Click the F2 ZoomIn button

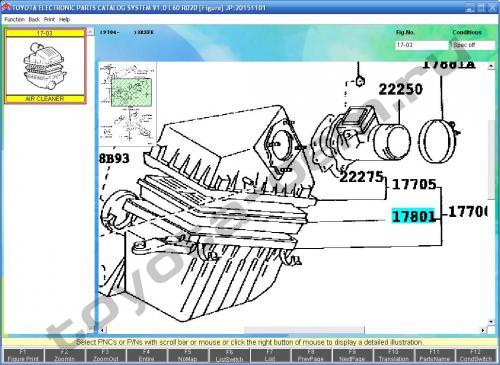(64, 356)
